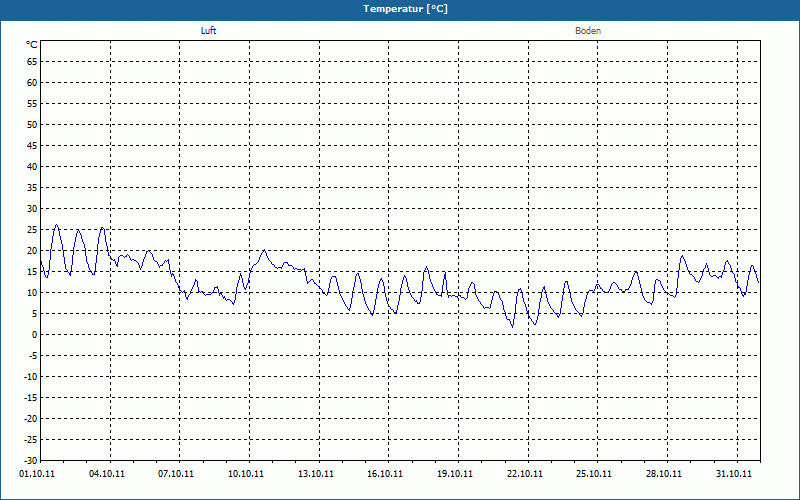The width and height of the screenshot is (800, 500).
Task: Click the 60 value on temperature axis
Action: pos(32,83)
